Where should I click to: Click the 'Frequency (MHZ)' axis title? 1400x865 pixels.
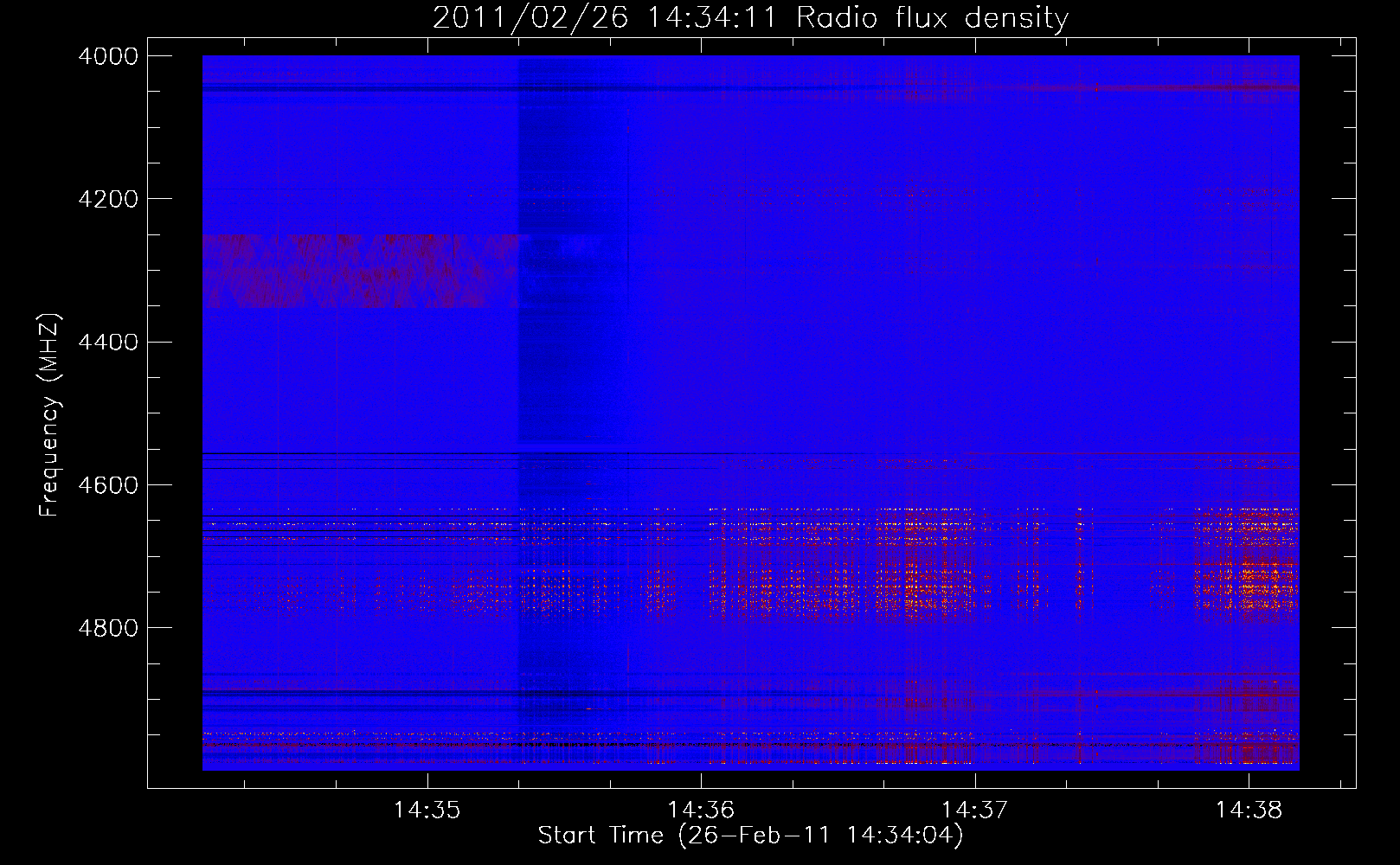50,415
